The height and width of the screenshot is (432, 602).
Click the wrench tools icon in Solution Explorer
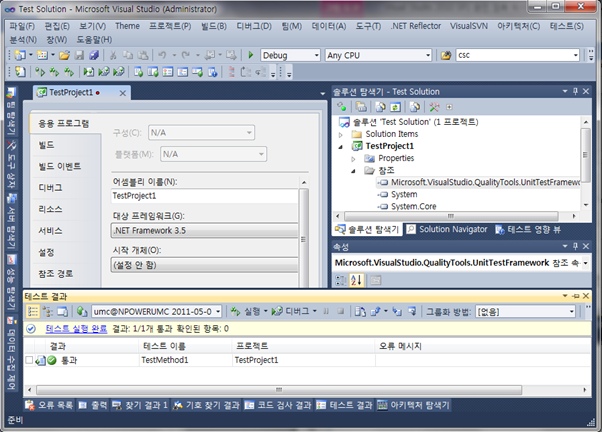[434, 107]
